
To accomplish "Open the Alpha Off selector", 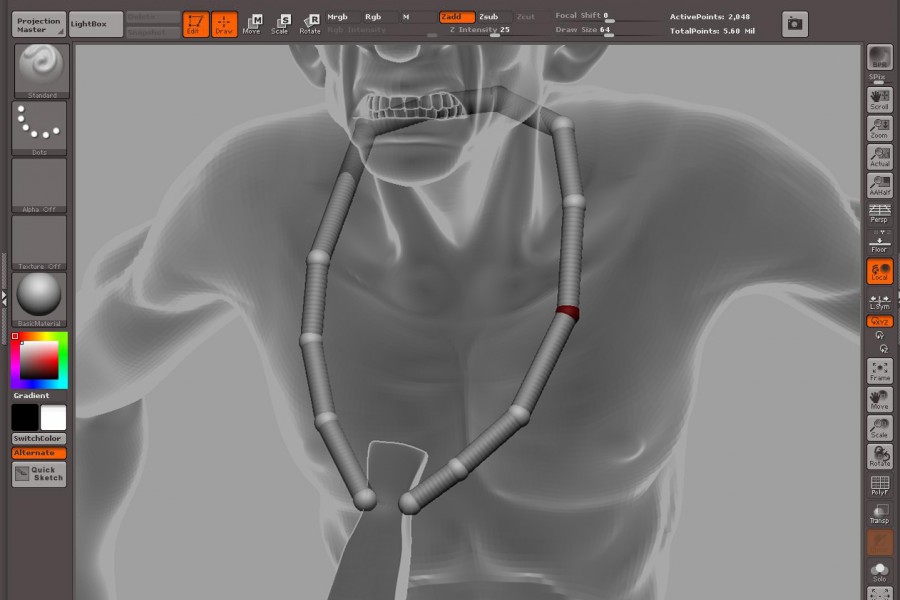I will 39,184.
